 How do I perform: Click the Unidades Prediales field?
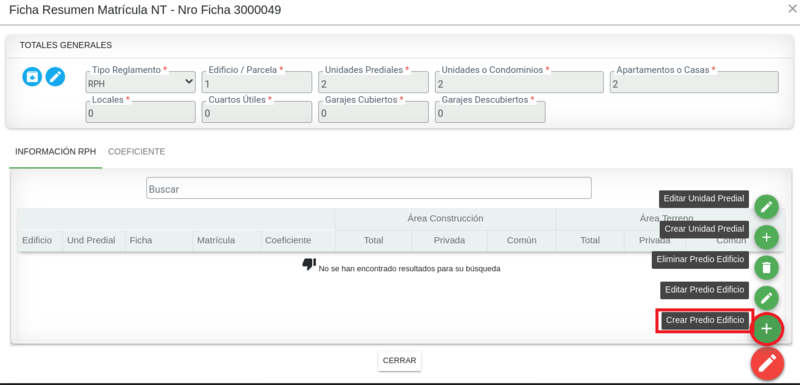click(x=373, y=82)
